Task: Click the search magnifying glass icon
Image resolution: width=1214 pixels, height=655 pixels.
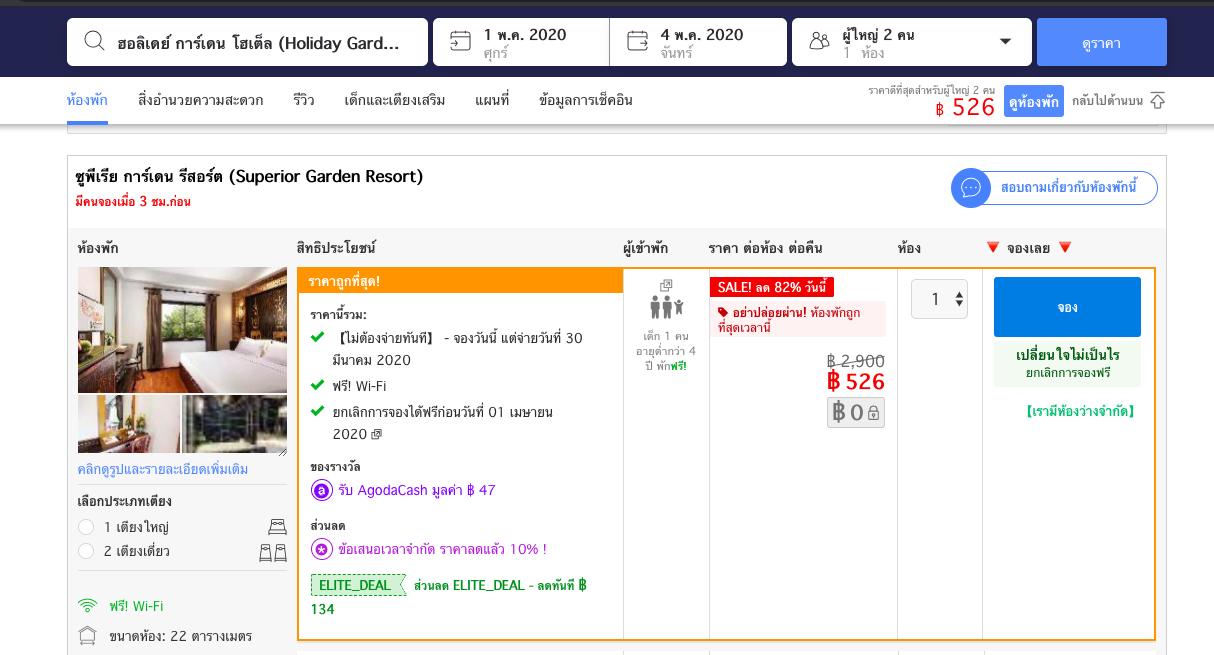Action: click(94, 41)
